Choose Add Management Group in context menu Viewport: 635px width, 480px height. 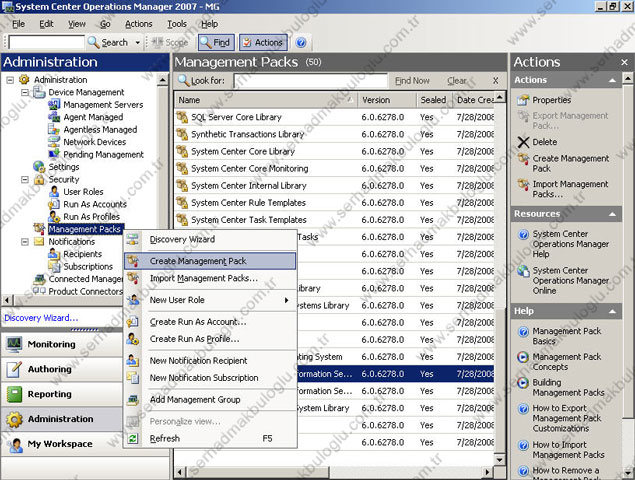(210, 399)
